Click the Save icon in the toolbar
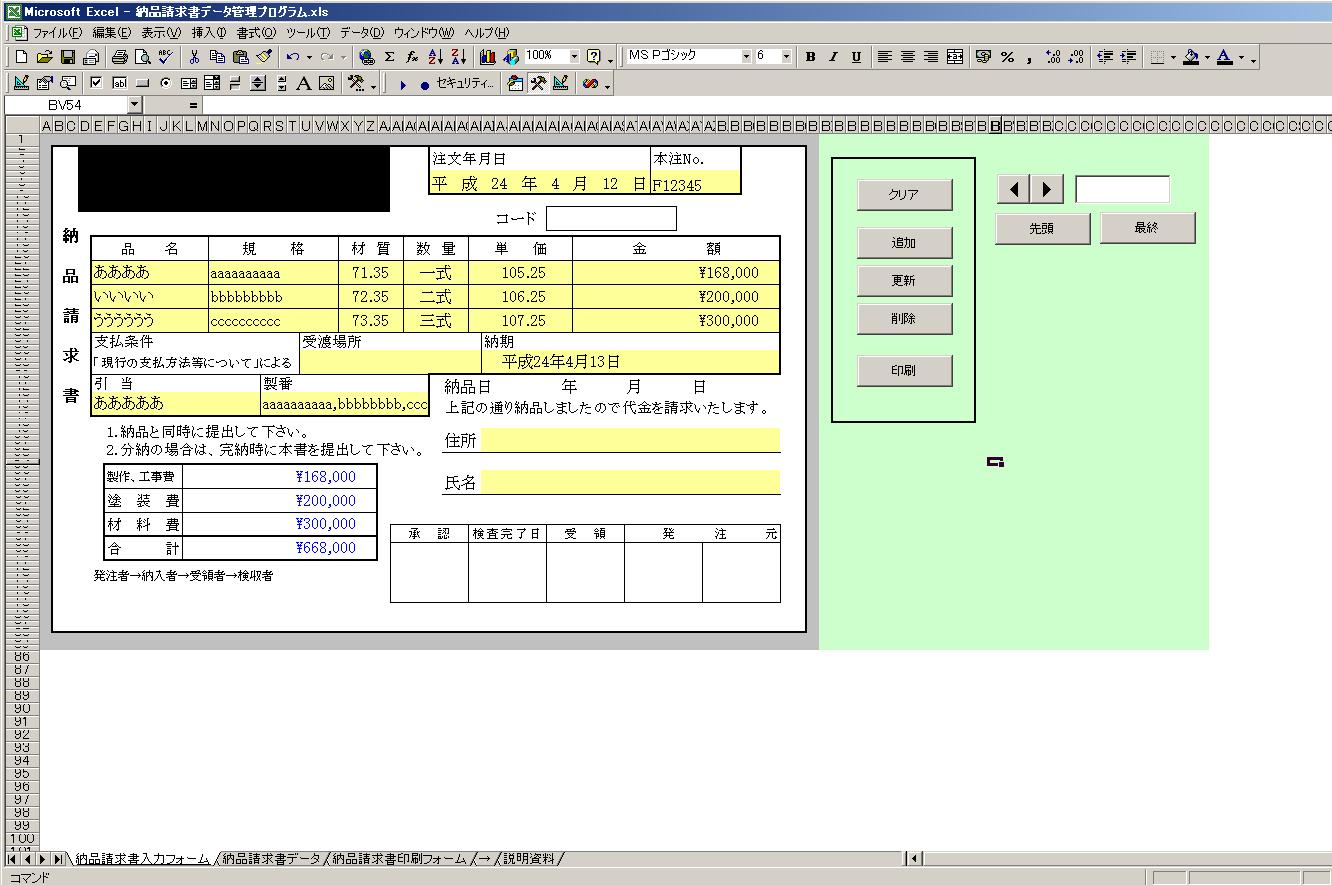 pos(68,57)
